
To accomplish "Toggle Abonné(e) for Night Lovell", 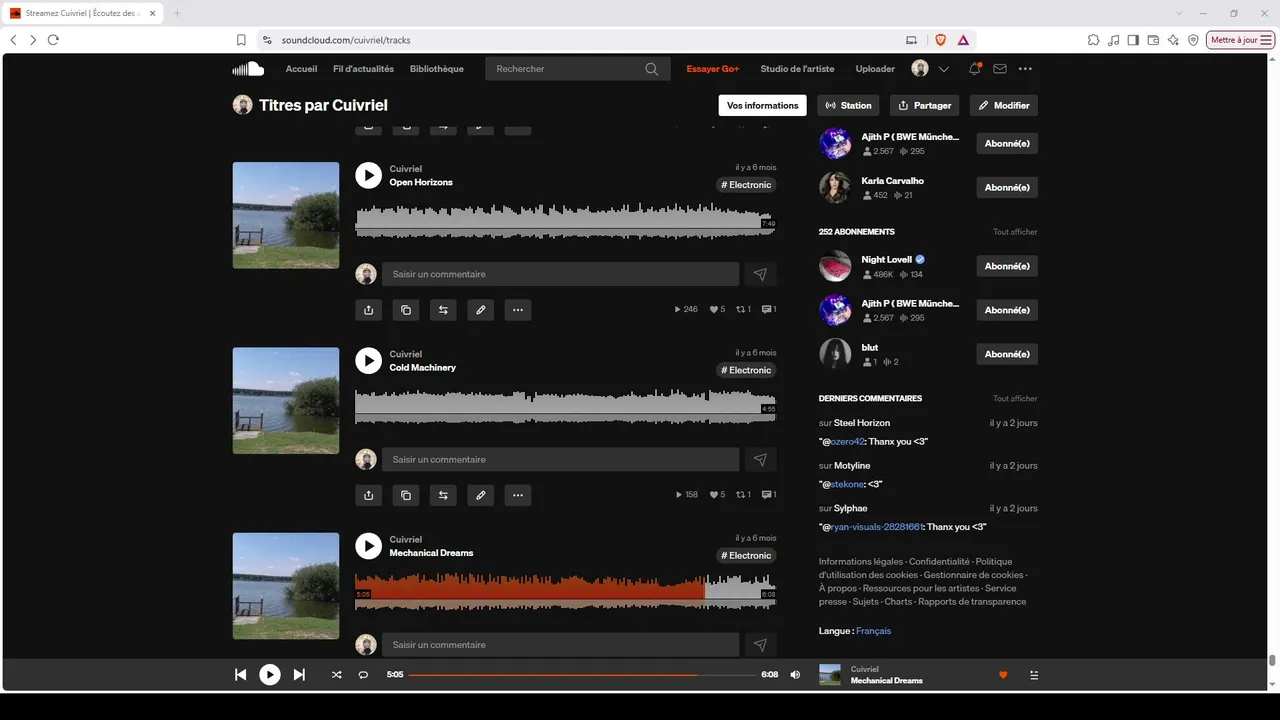I will pos(1007,266).
